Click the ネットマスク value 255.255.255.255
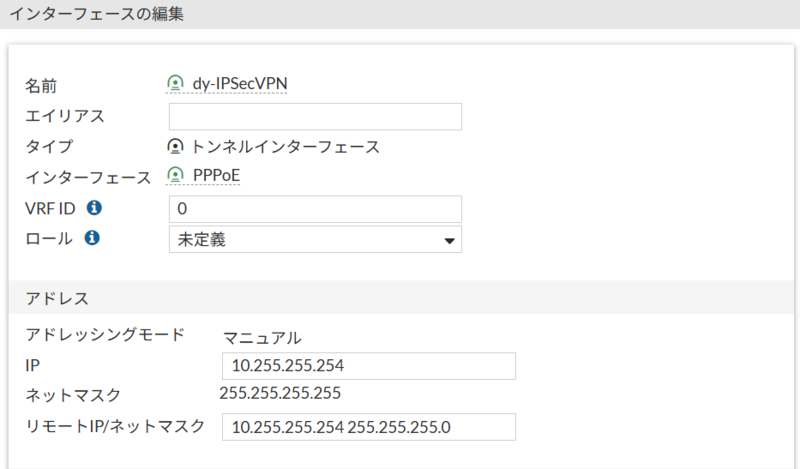This screenshot has width=800, height=469. coord(280,393)
